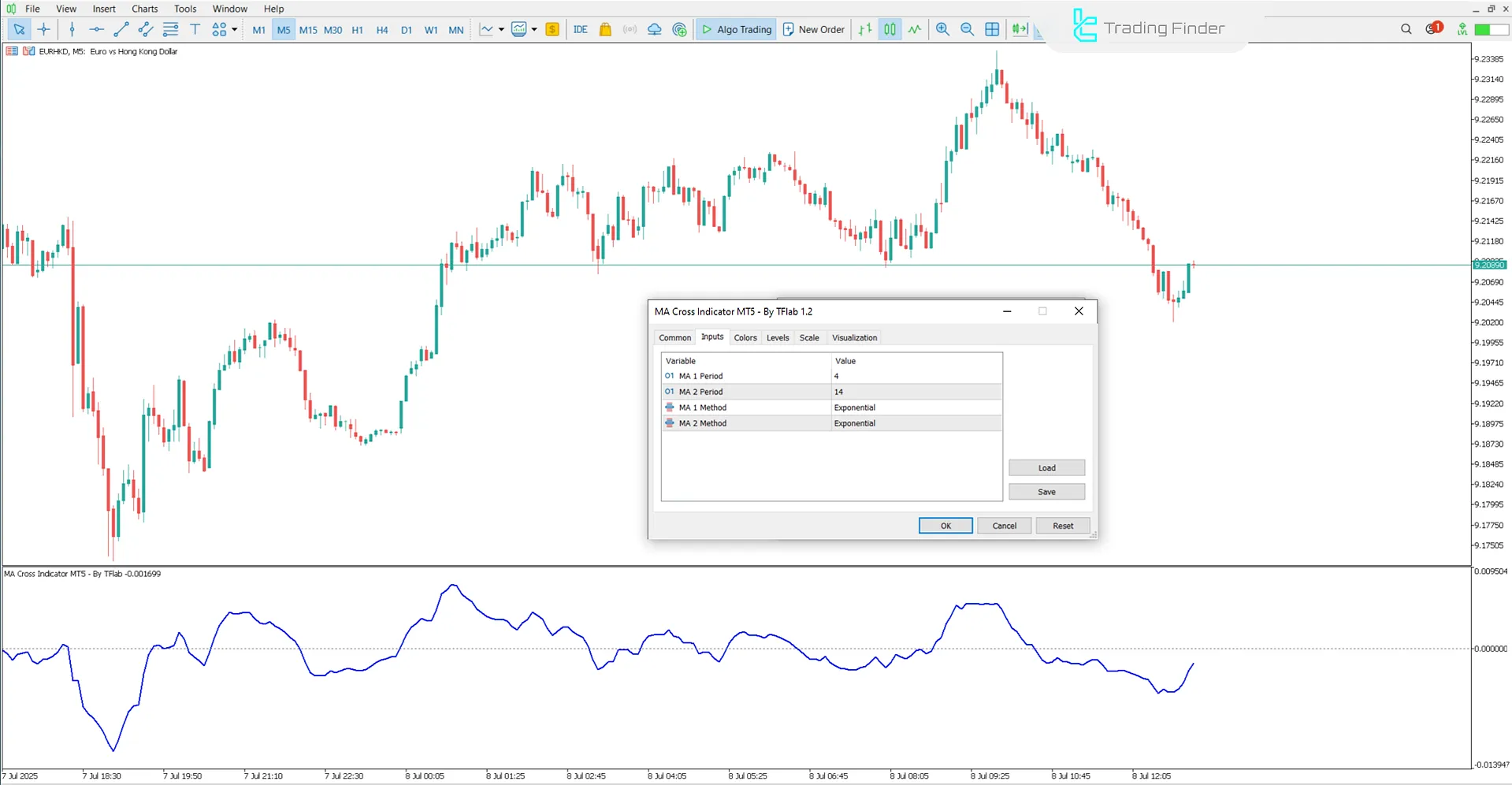The image size is (1512, 785).
Task: Select the Horizontal Line tool
Action: coord(96,29)
